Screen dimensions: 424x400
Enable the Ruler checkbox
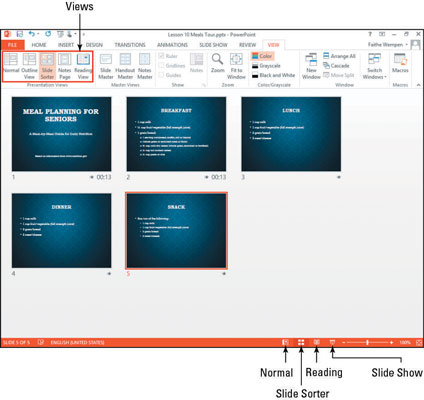pos(161,56)
